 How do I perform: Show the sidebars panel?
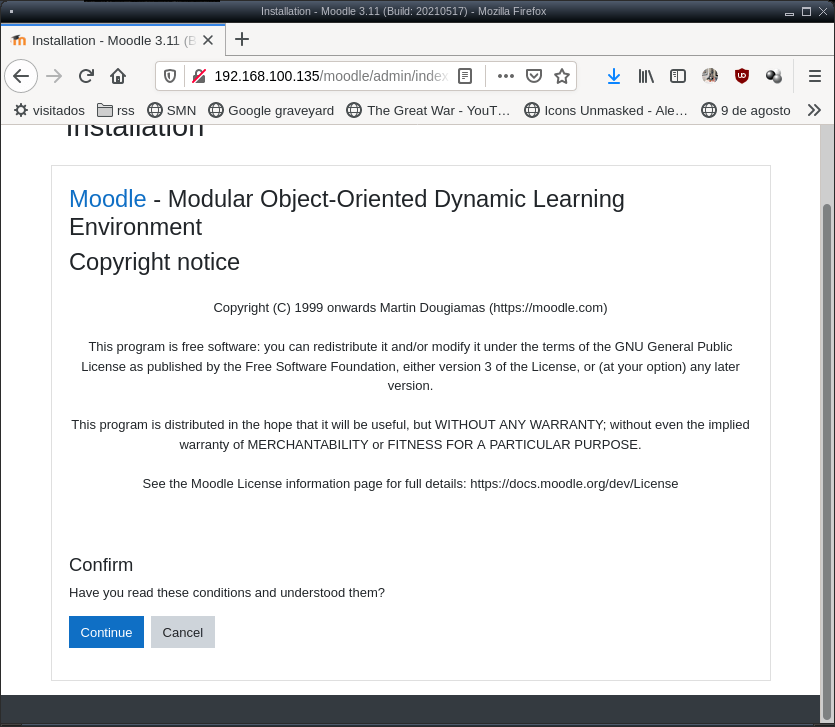click(x=678, y=76)
